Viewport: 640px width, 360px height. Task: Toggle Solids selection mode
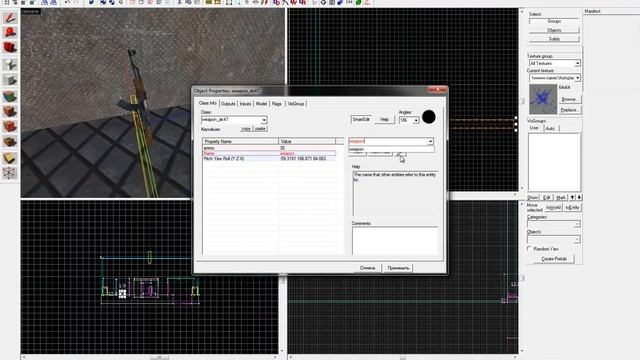pyautogui.click(x=554, y=39)
